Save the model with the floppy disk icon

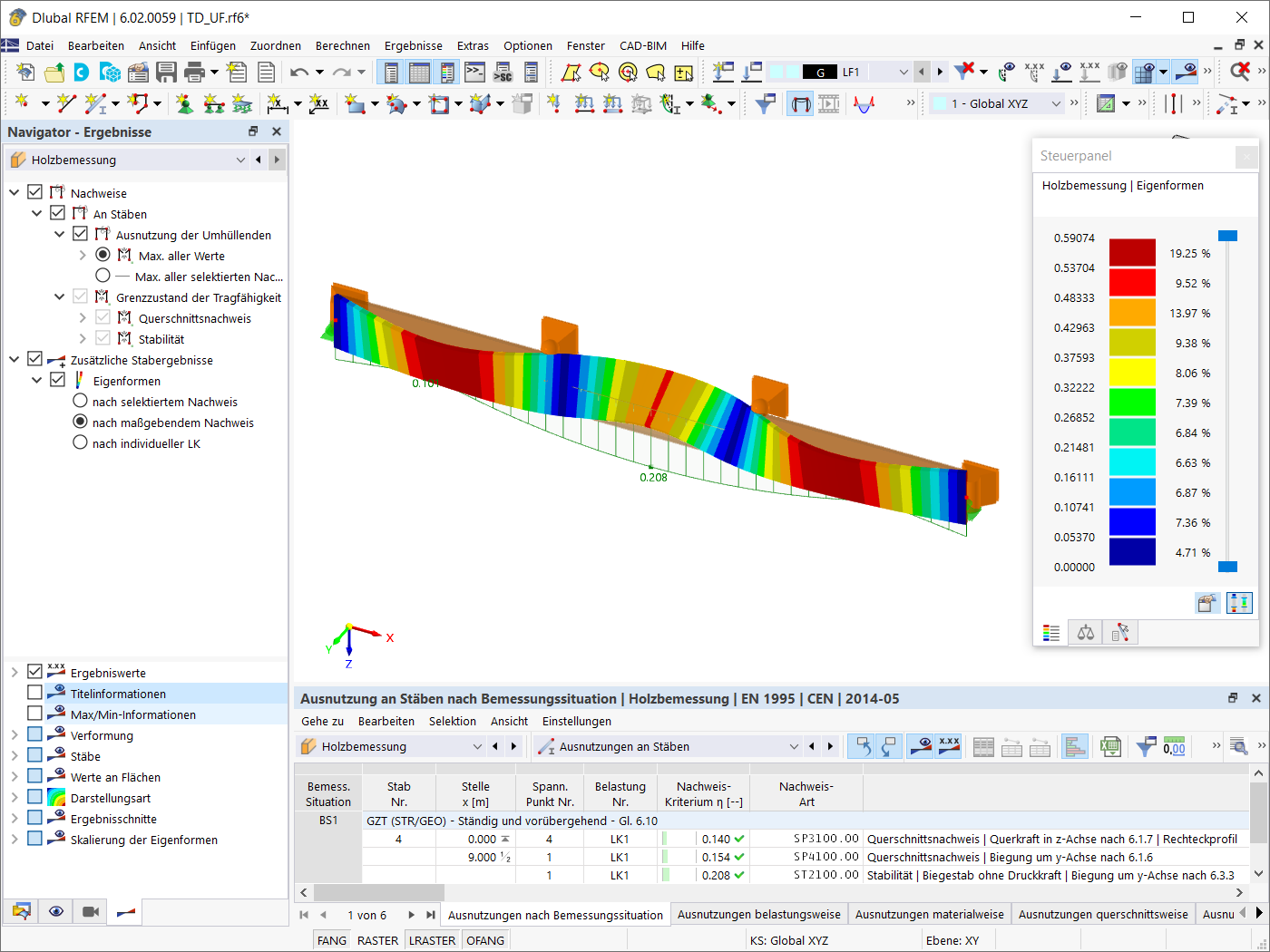(x=166, y=72)
